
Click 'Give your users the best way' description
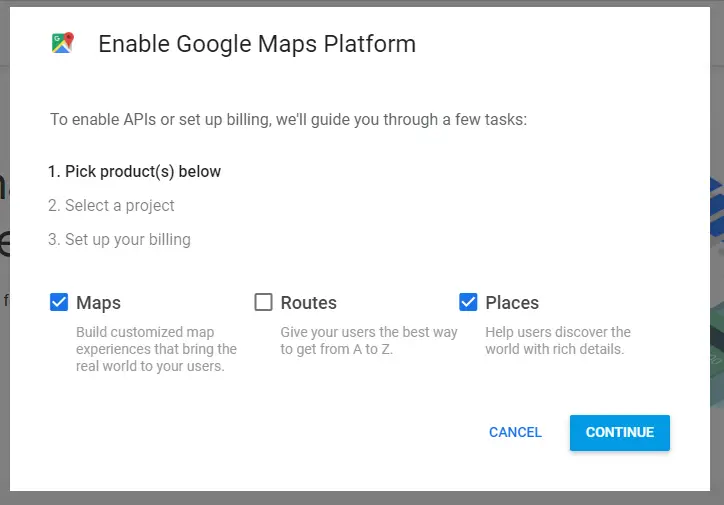[x=369, y=341]
